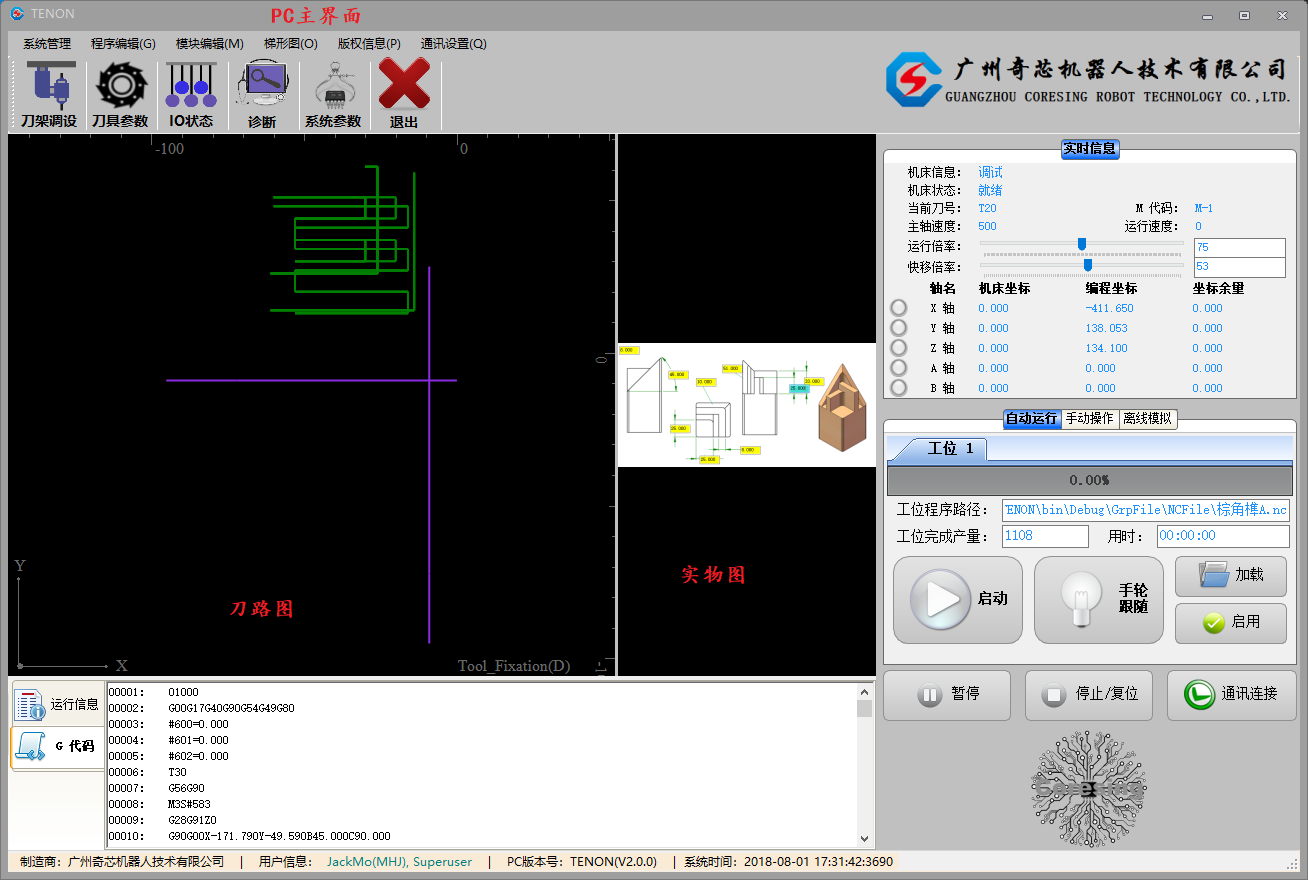The width and height of the screenshot is (1308, 880).
Task: Open the 刀架调设 tool holder setup
Action: tap(48, 94)
